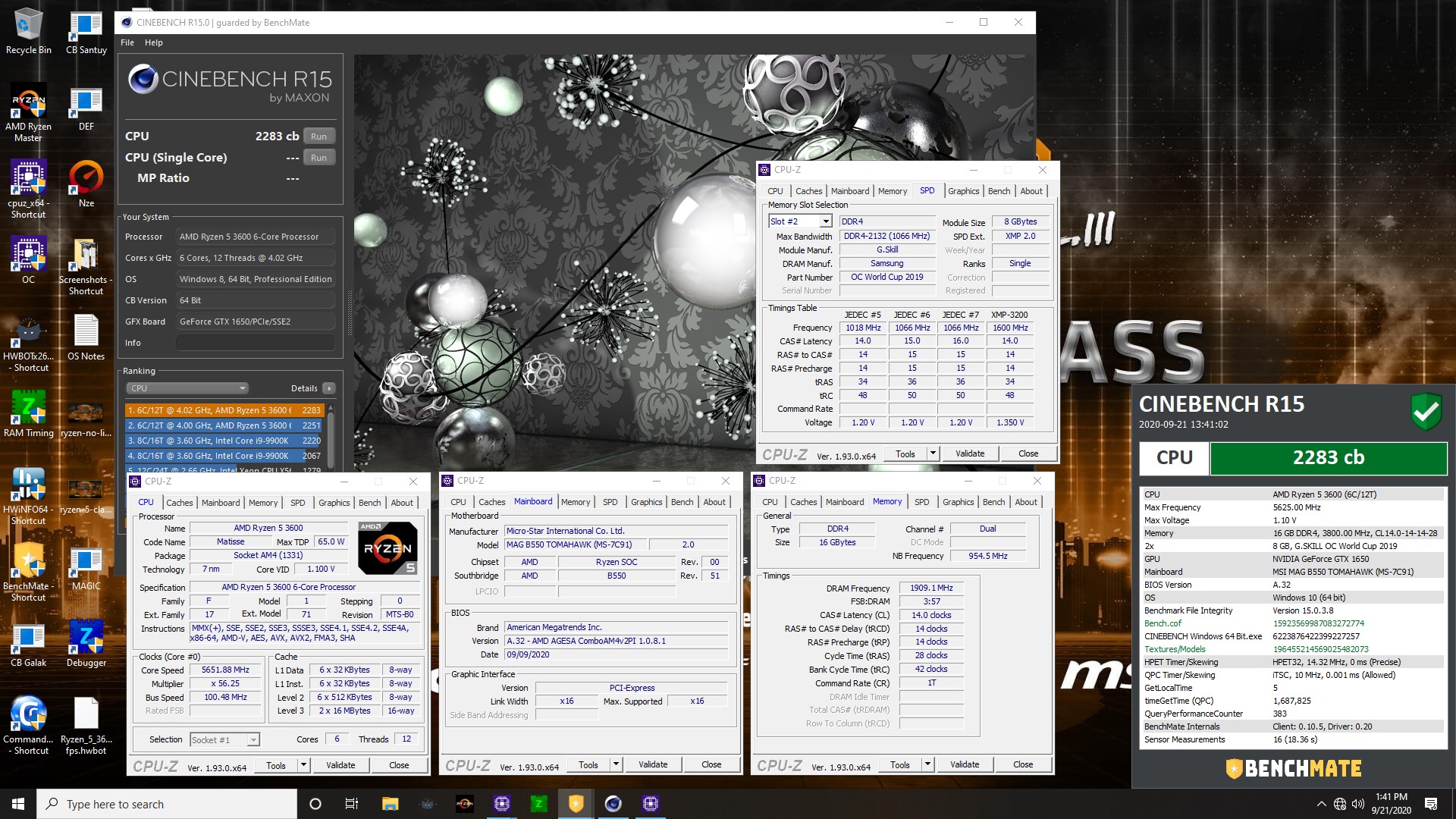Click Close in the Memory CPU-Z window

click(1023, 764)
